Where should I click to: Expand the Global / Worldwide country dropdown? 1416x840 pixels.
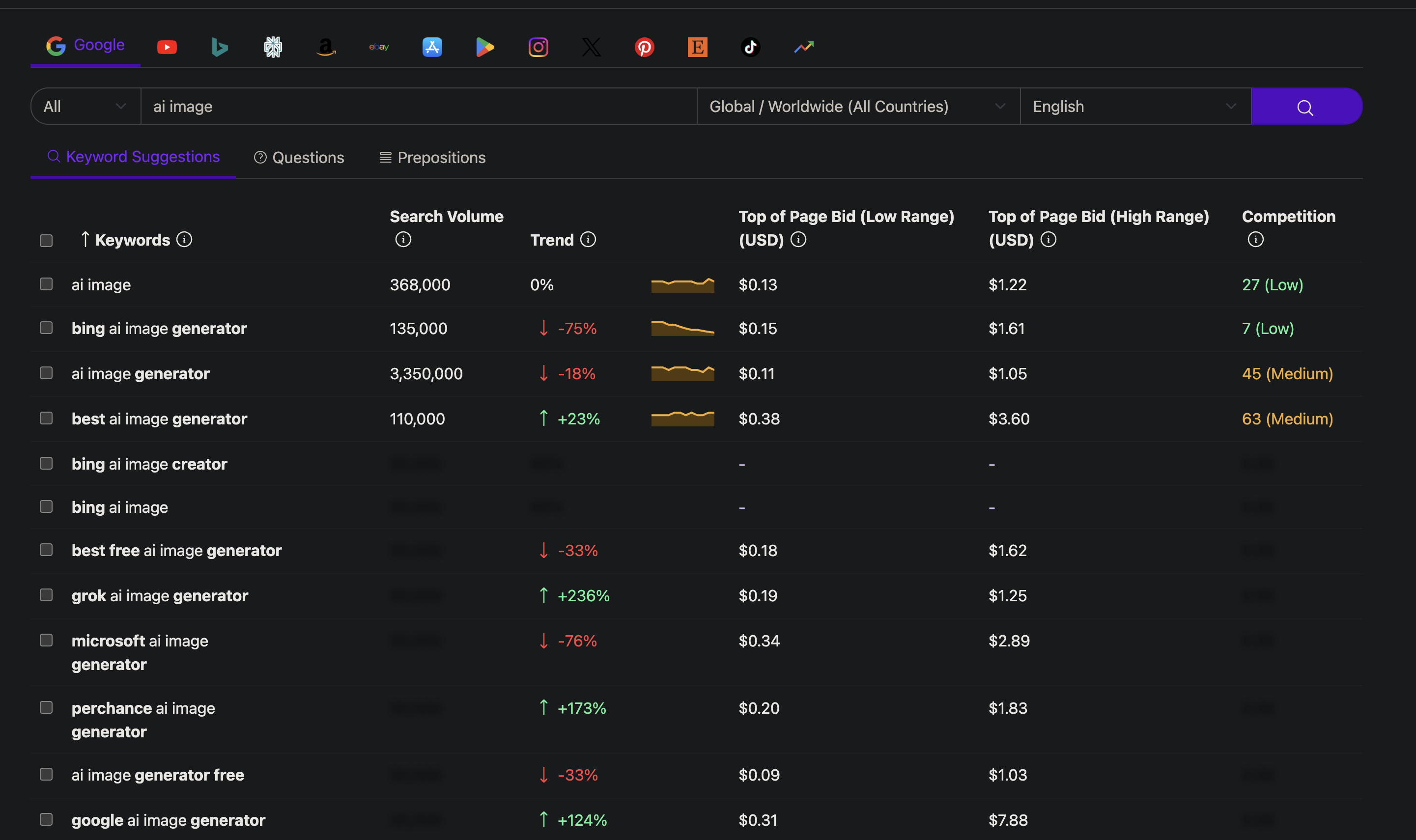click(x=857, y=107)
